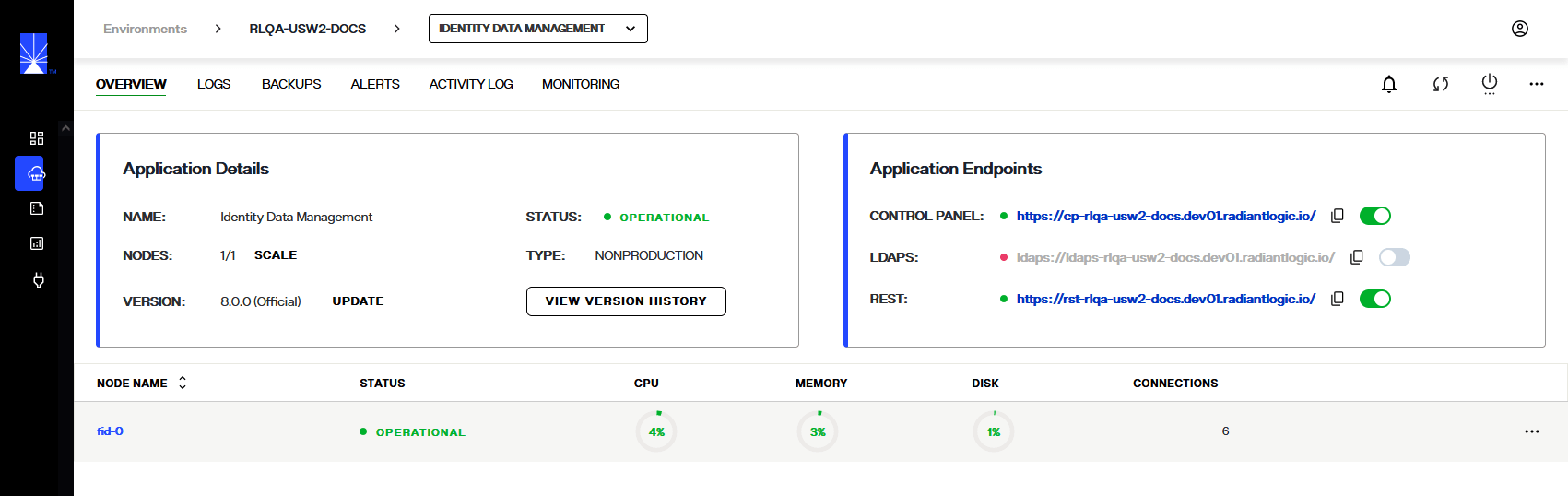Enable the LDAPS endpoint switch
Viewport: 1568px width, 496px height.
click(1395, 257)
